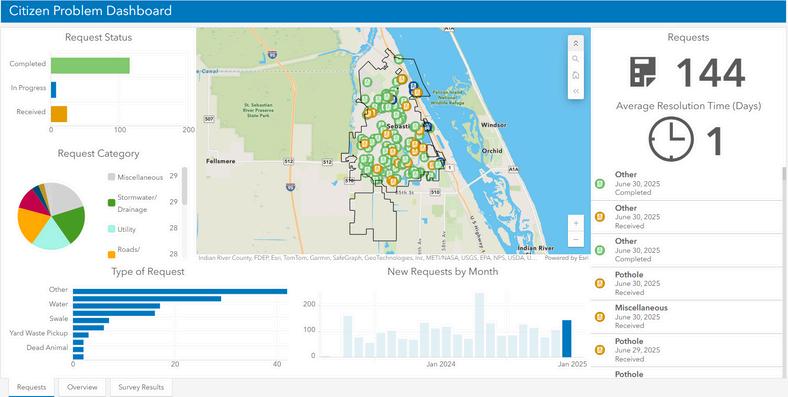Click orange icon of Pothole June 30 request
Image resolution: width=788 pixels, height=397 pixels.
pyautogui.click(x=600, y=283)
